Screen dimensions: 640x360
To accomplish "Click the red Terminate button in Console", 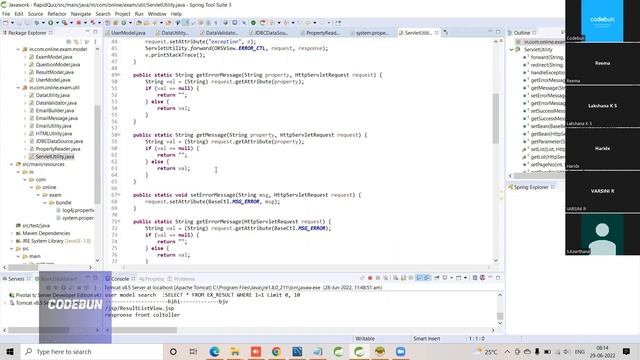I will tap(370, 278).
